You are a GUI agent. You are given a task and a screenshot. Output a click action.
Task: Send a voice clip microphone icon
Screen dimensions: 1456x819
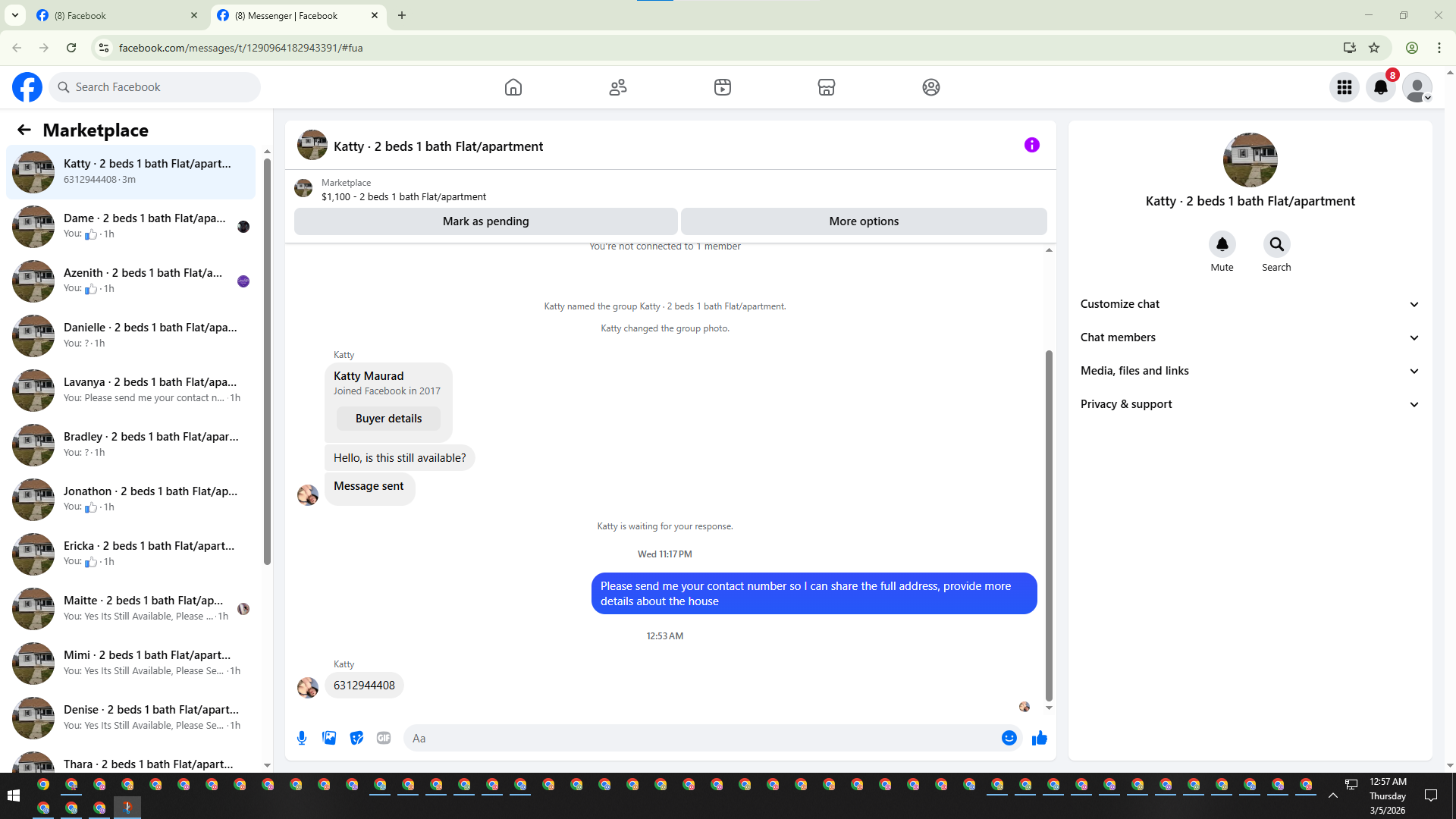tap(302, 738)
